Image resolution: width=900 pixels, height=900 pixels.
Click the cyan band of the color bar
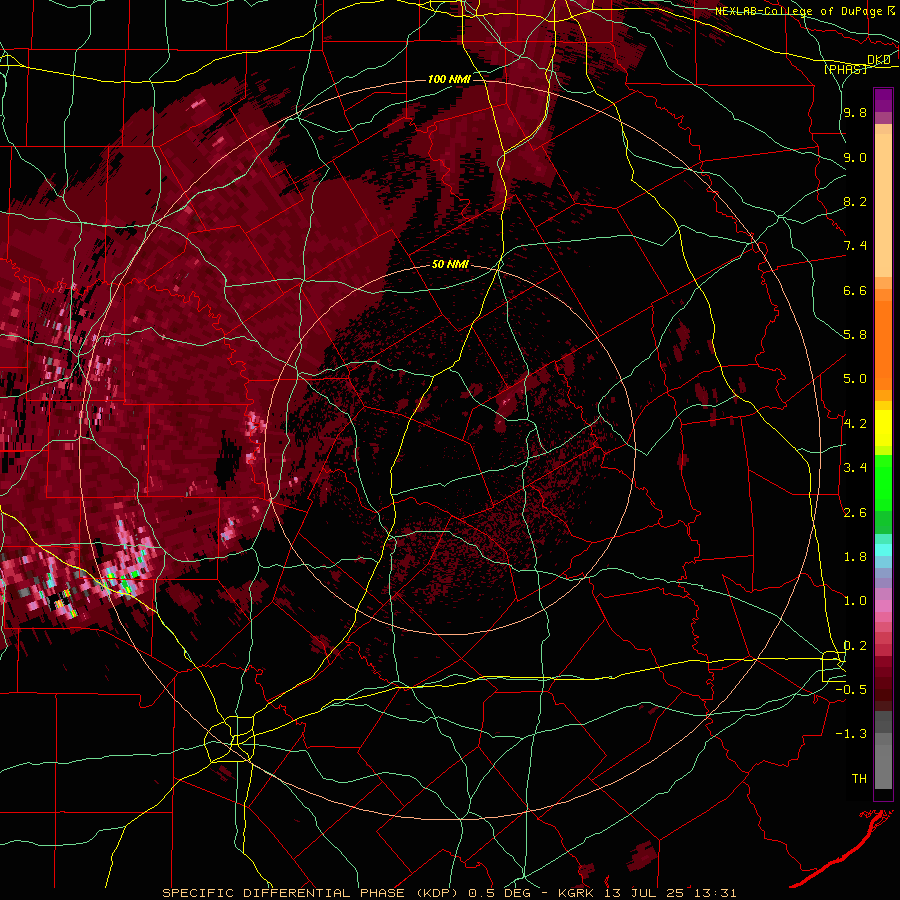click(883, 550)
